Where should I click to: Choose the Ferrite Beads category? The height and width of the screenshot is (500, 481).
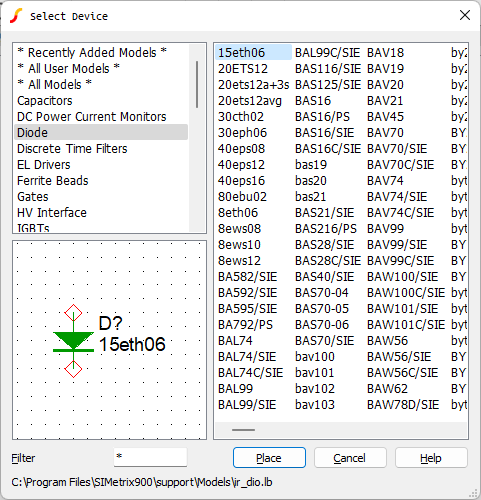pyautogui.click(x=53, y=181)
